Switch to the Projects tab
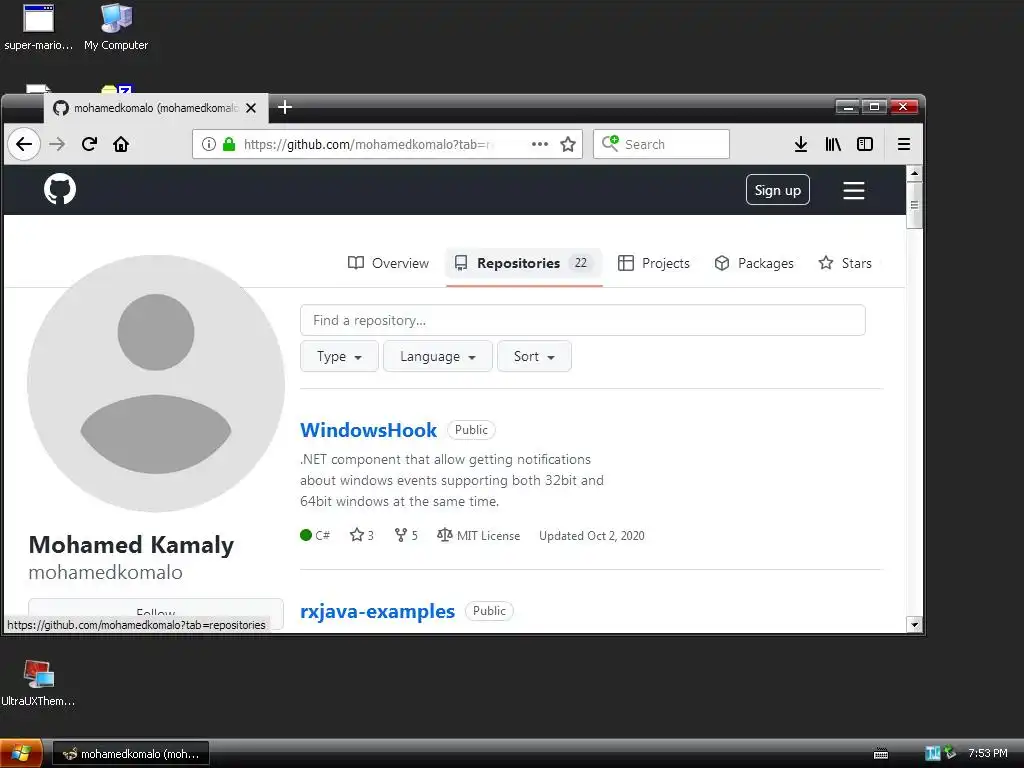 654,263
